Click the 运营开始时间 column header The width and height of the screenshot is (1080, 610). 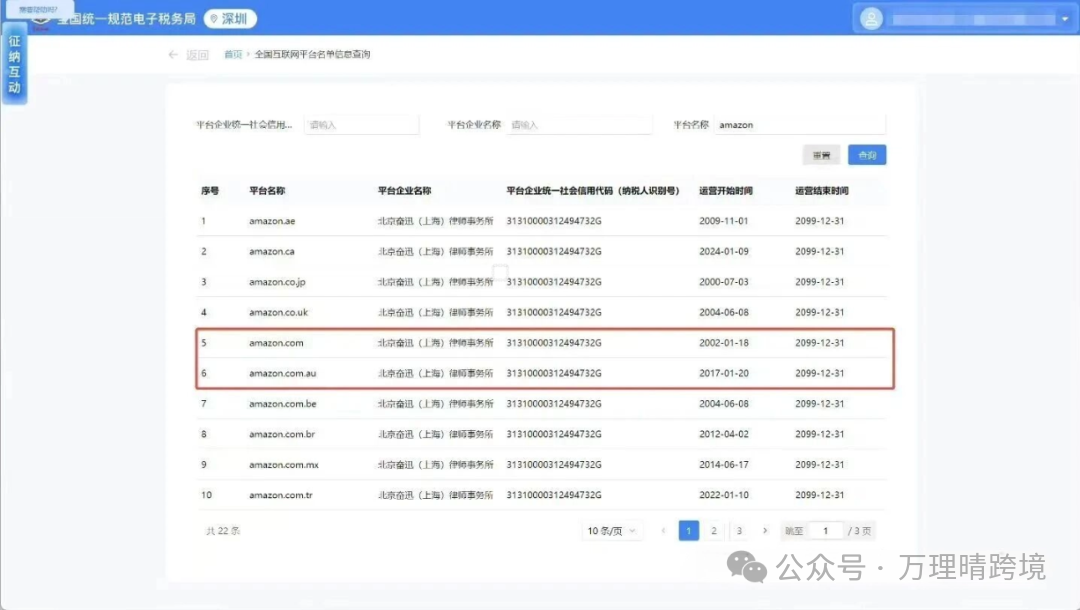[x=725, y=191]
